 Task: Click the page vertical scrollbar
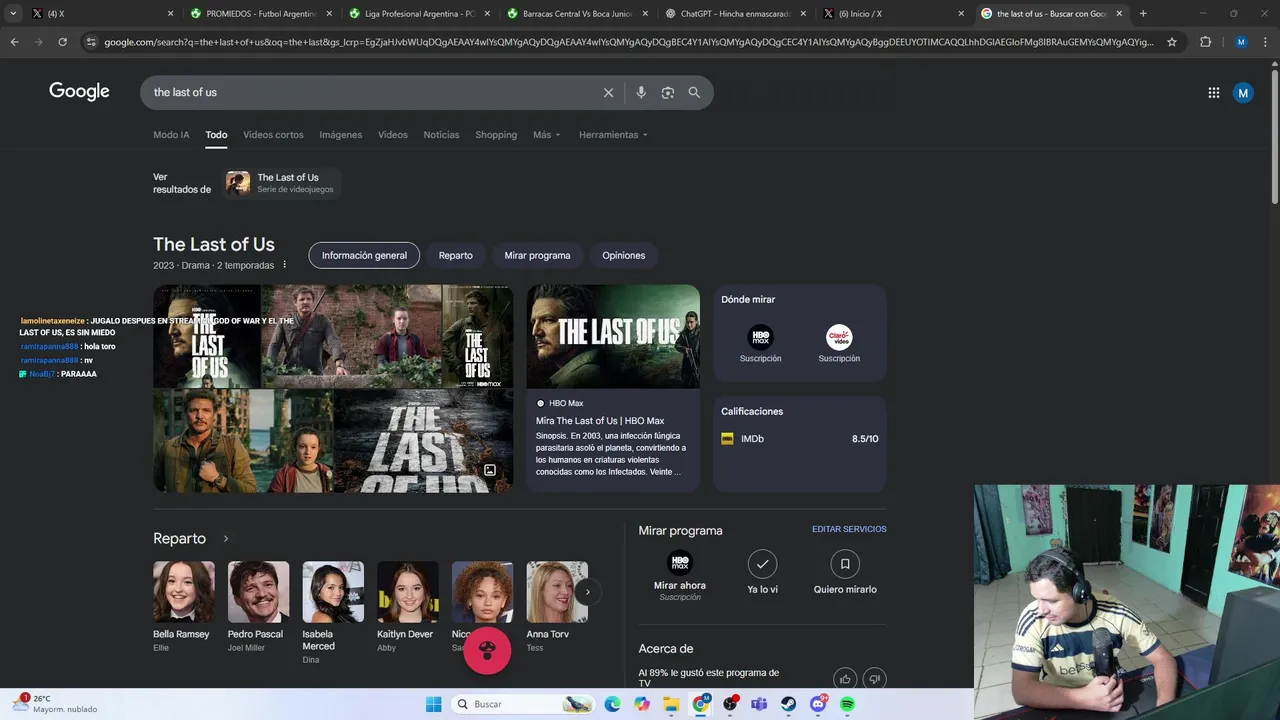coord(1274,135)
